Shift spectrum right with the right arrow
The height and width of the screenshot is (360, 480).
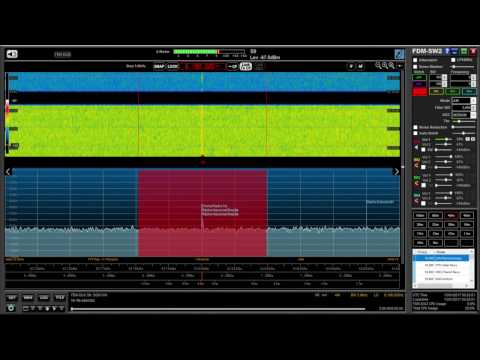(x=396, y=172)
